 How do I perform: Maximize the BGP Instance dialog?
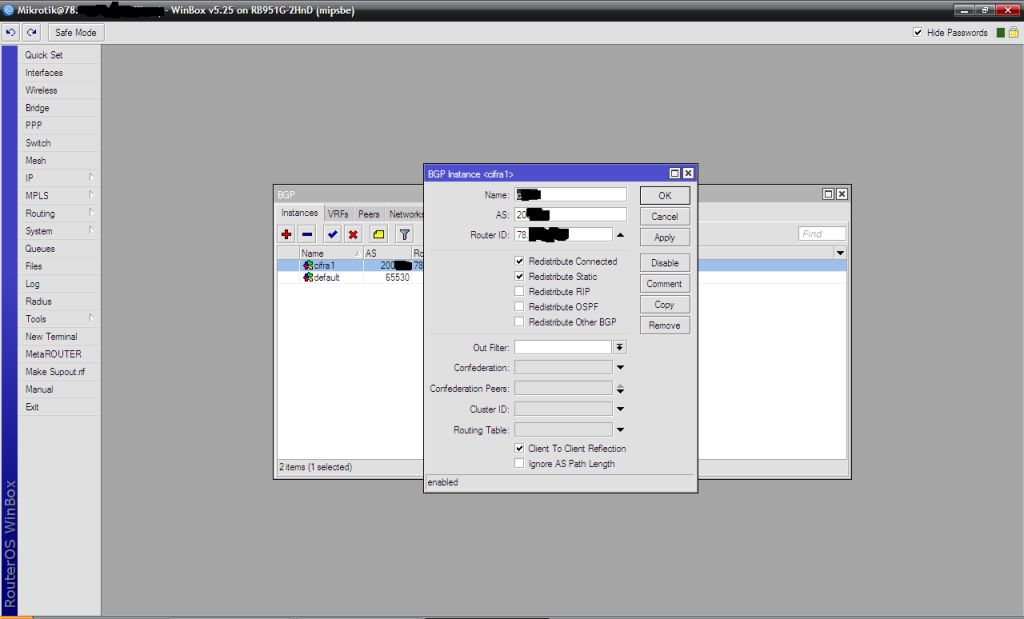[x=675, y=174]
